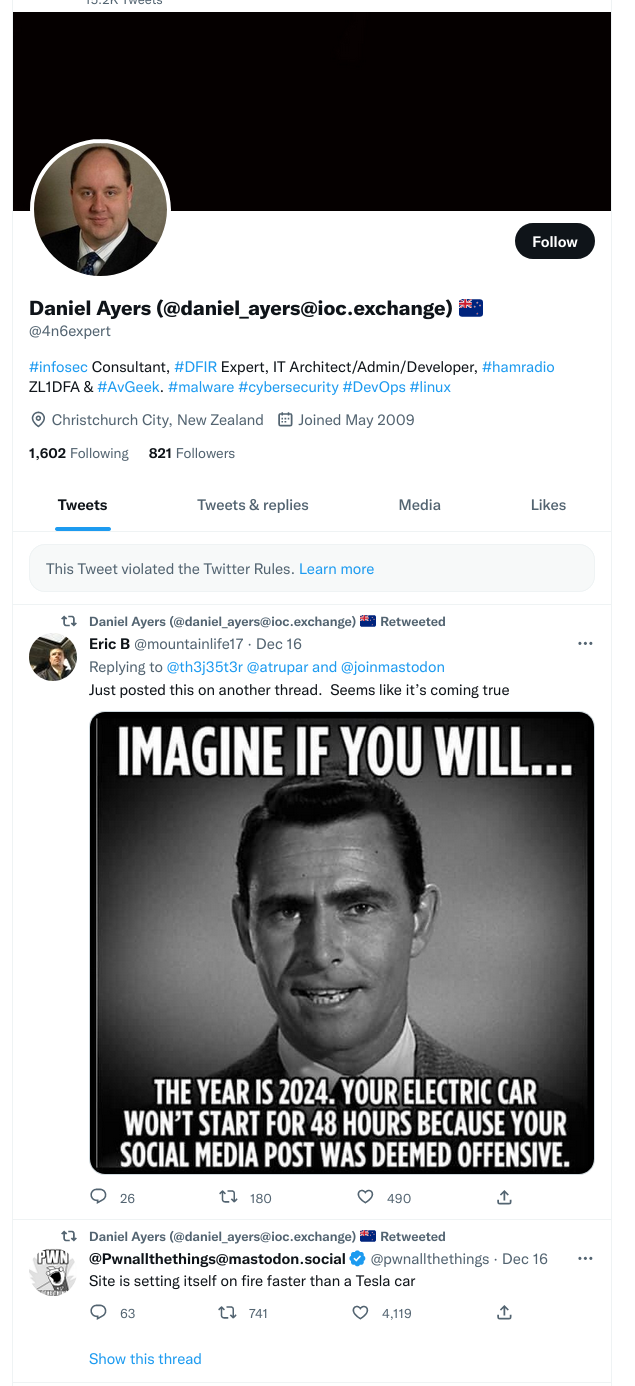This screenshot has height=1386, width=635.
Task: Share Eric B's tweet
Action: pos(505,1197)
